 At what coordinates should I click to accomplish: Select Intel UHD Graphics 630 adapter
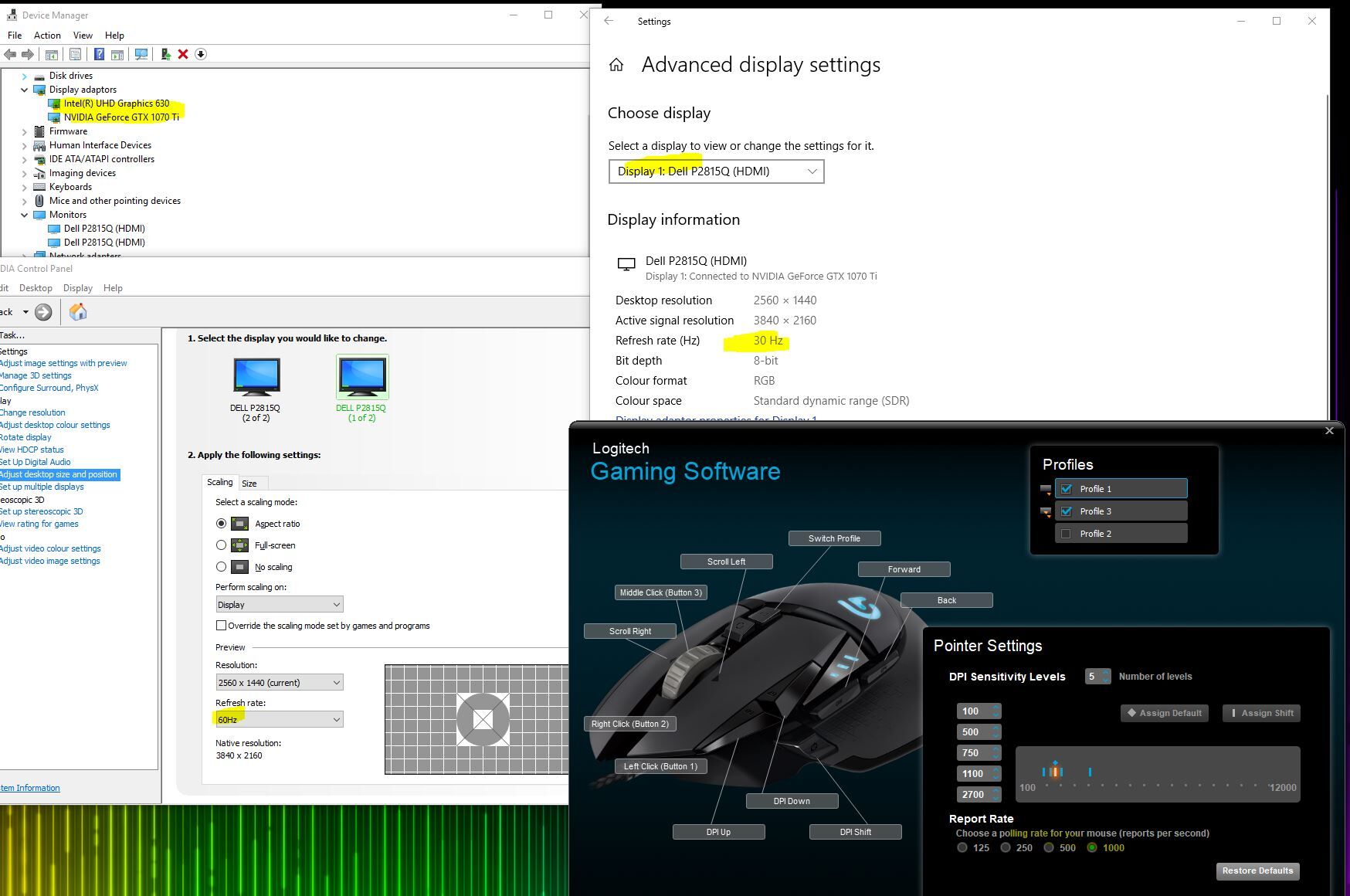116,104
